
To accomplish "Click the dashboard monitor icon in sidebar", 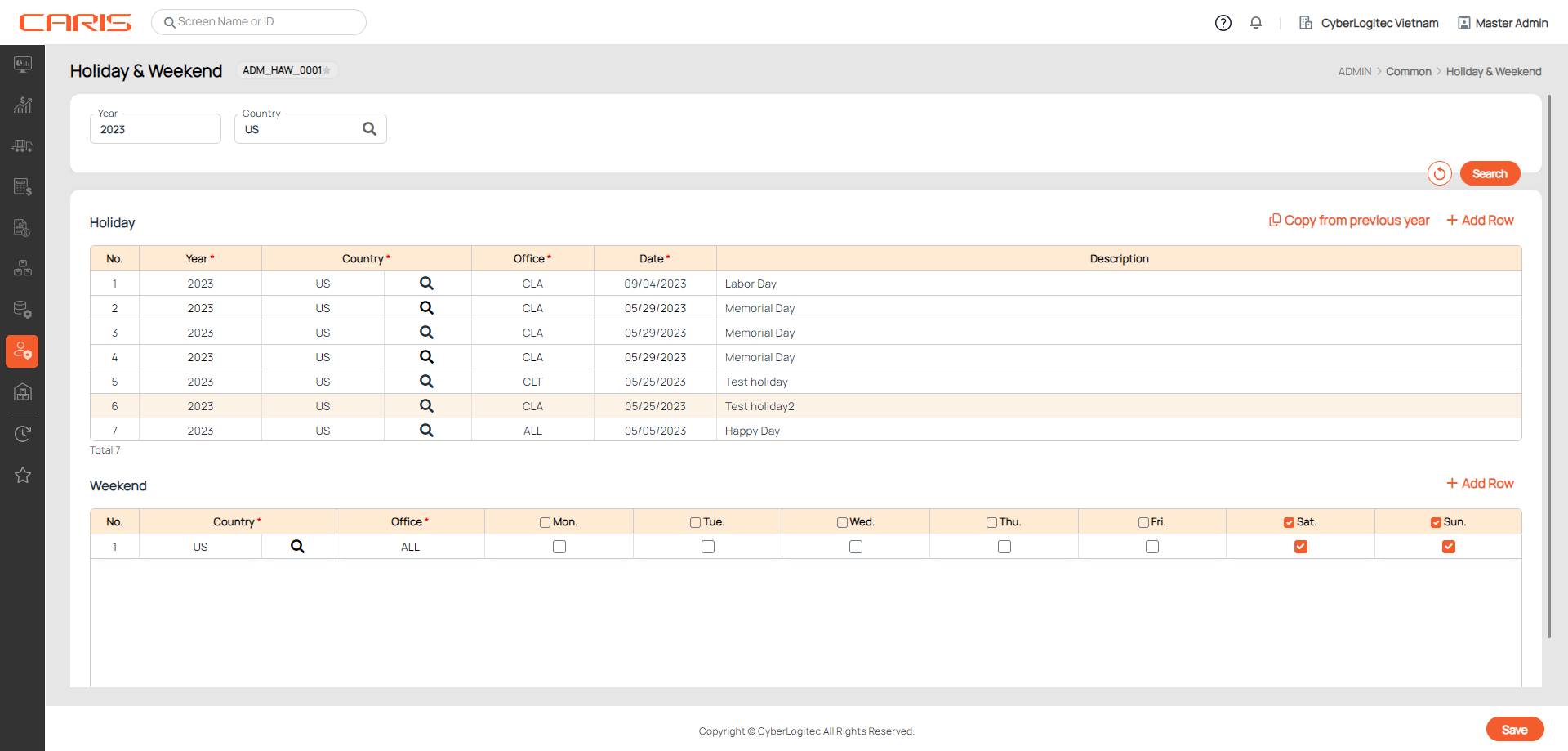I will (x=23, y=65).
